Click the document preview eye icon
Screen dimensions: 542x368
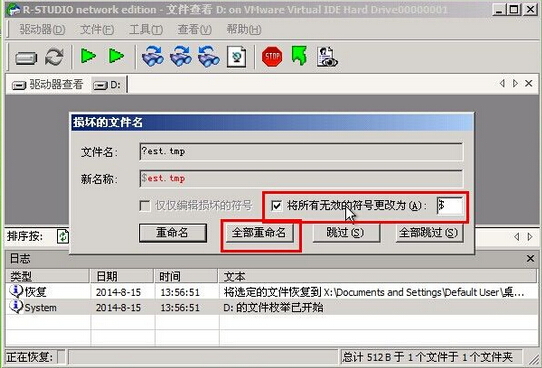tap(327, 57)
